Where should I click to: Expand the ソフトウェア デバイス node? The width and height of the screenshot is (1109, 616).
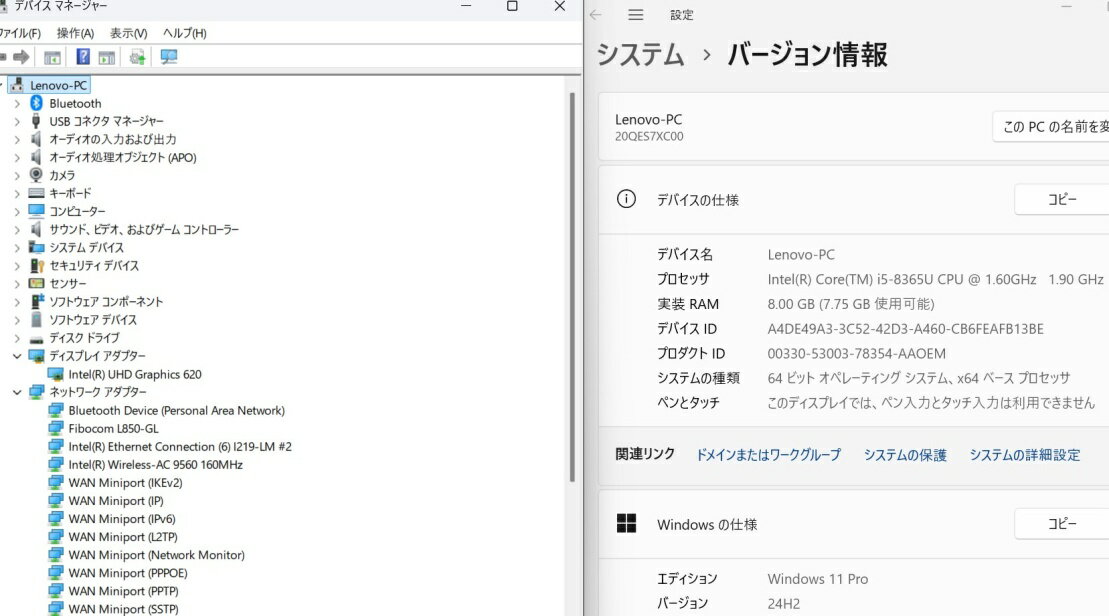point(17,320)
